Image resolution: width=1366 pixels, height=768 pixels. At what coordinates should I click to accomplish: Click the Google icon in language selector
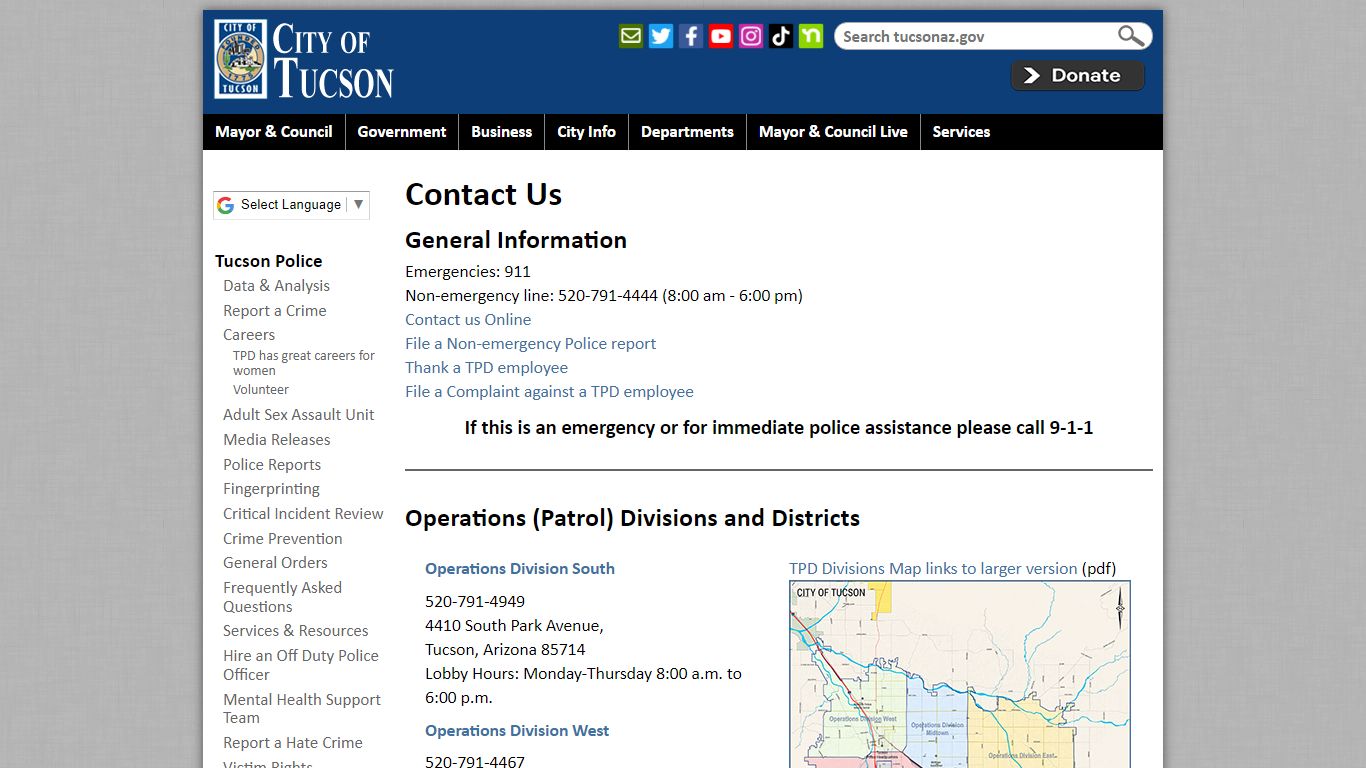coord(226,205)
